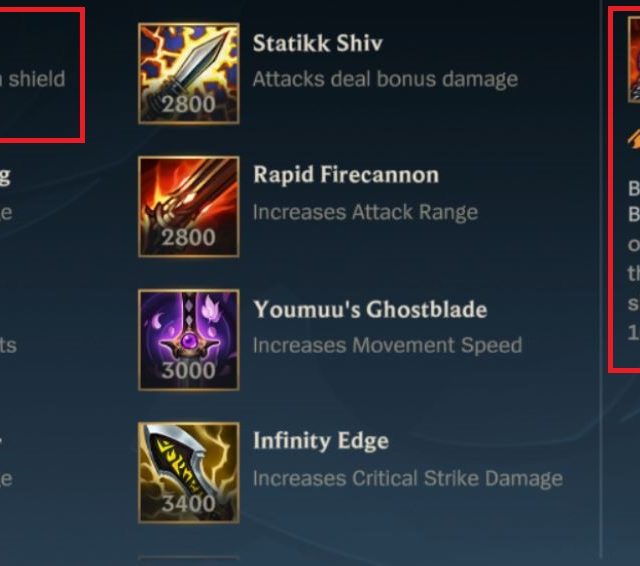Click the 2800 price on Rapid Firecannon
This screenshot has height=566, width=640.
point(189,237)
